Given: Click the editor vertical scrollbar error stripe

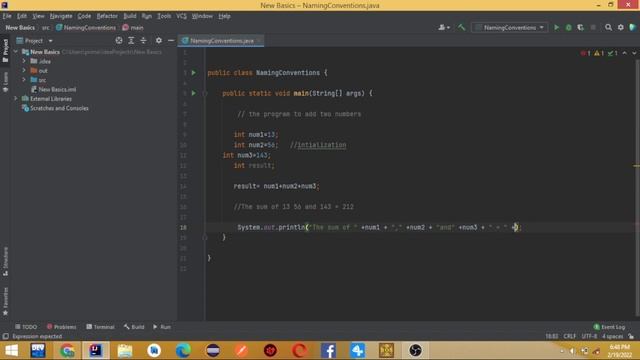Looking at the screenshot, I should (x=637, y=166).
